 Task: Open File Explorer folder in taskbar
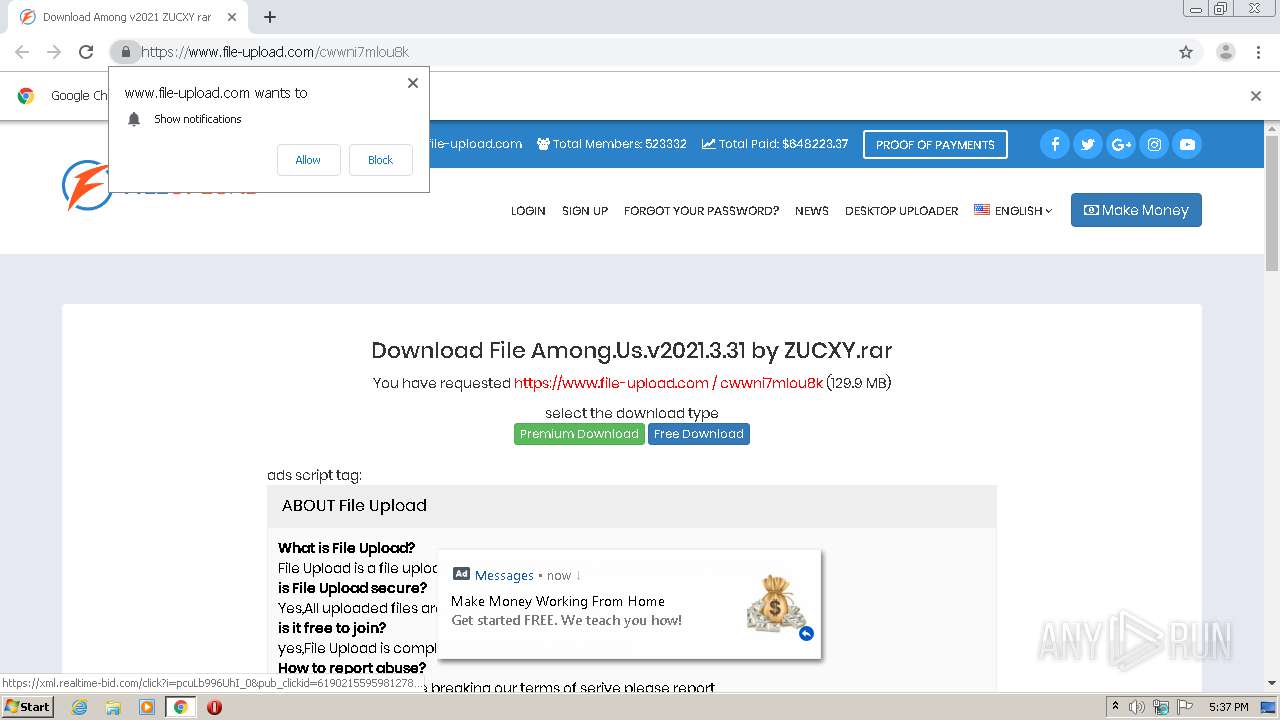click(x=113, y=707)
